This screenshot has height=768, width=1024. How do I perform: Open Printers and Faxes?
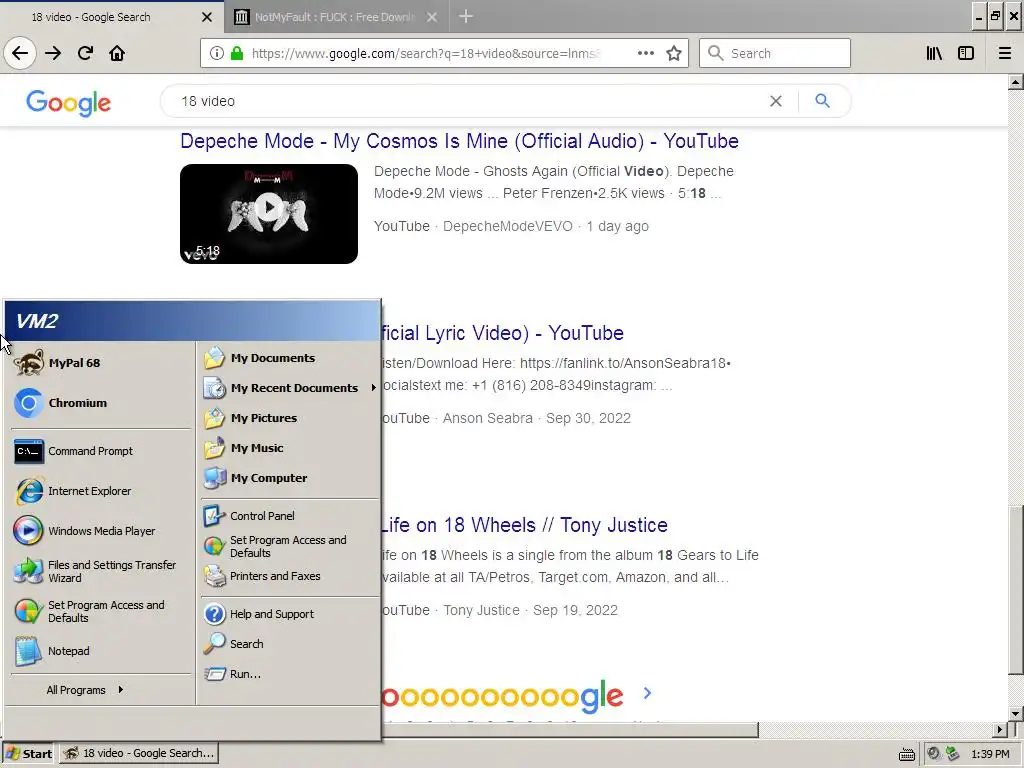tap(289, 576)
